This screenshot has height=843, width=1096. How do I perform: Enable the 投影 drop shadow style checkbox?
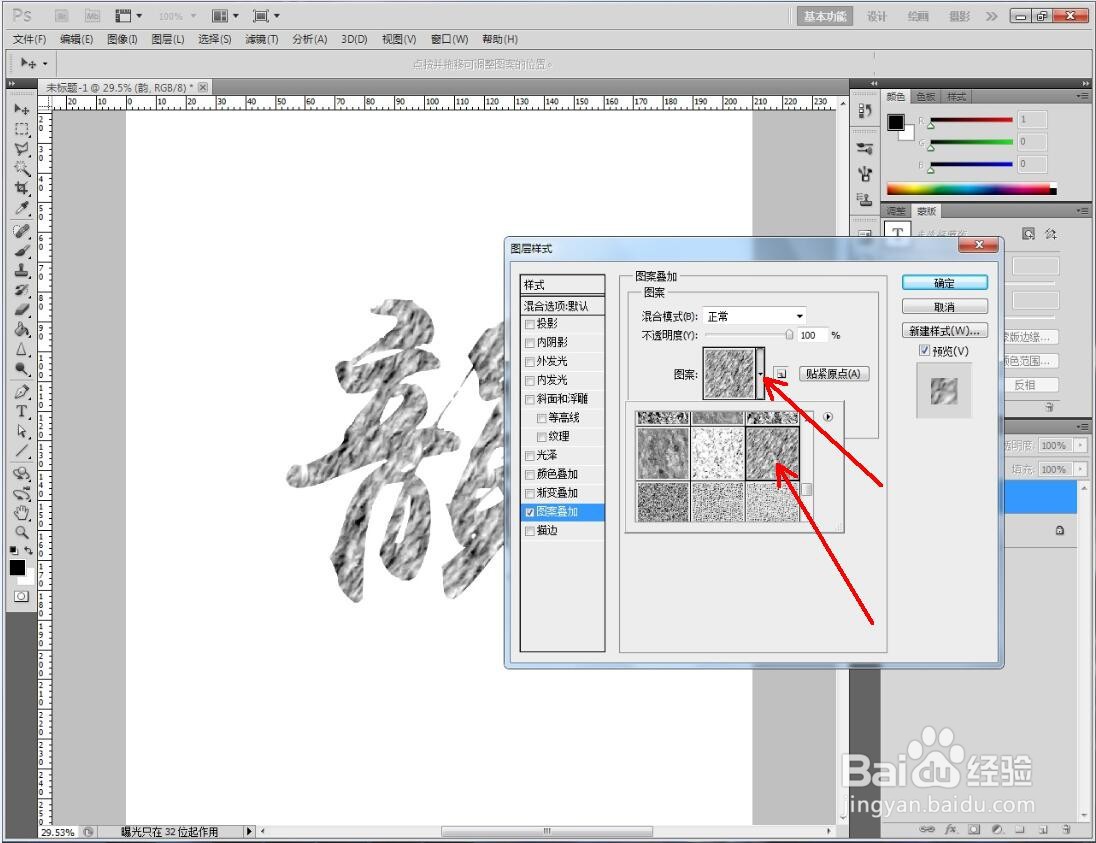530,323
